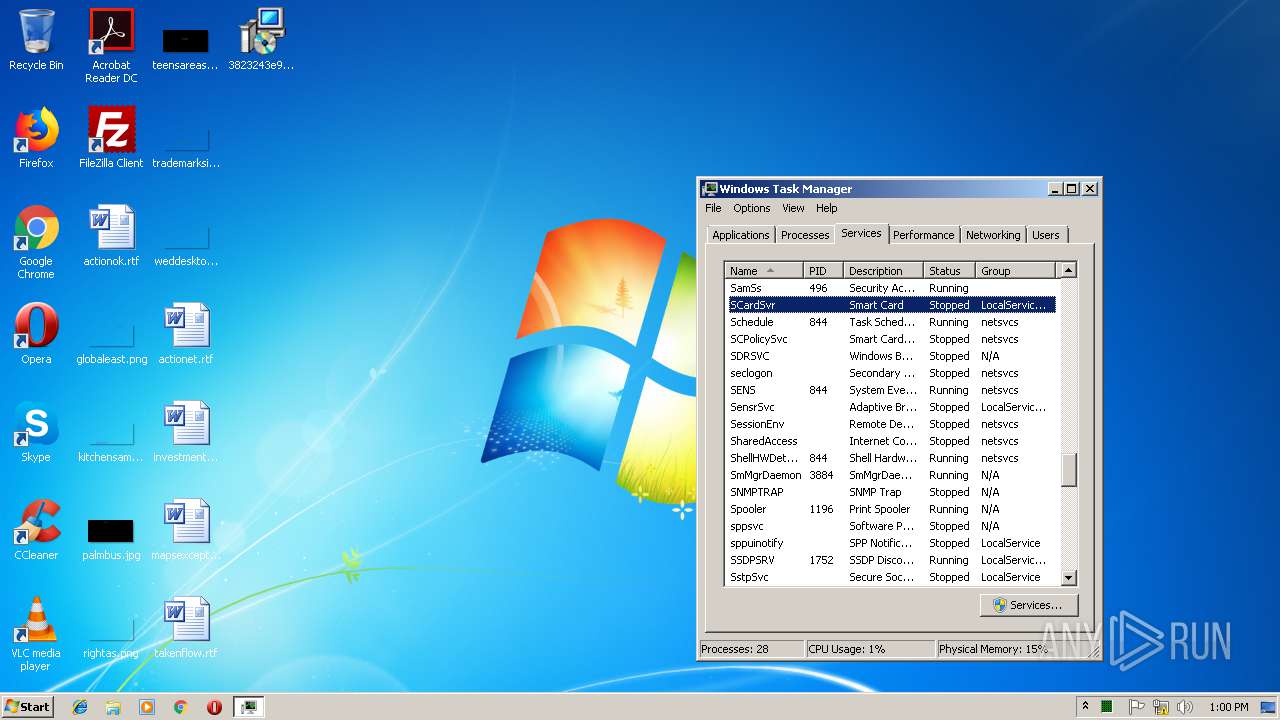
Task: Select actionok.rtf document icon
Action: coord(111,236)
